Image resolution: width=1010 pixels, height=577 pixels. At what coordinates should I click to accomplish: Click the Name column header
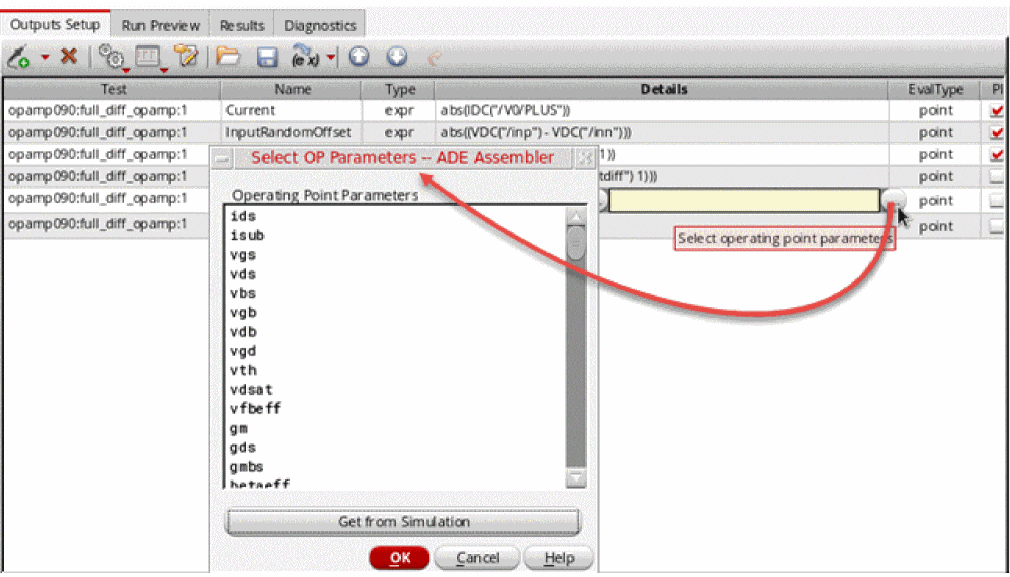(x=291, y=90)
